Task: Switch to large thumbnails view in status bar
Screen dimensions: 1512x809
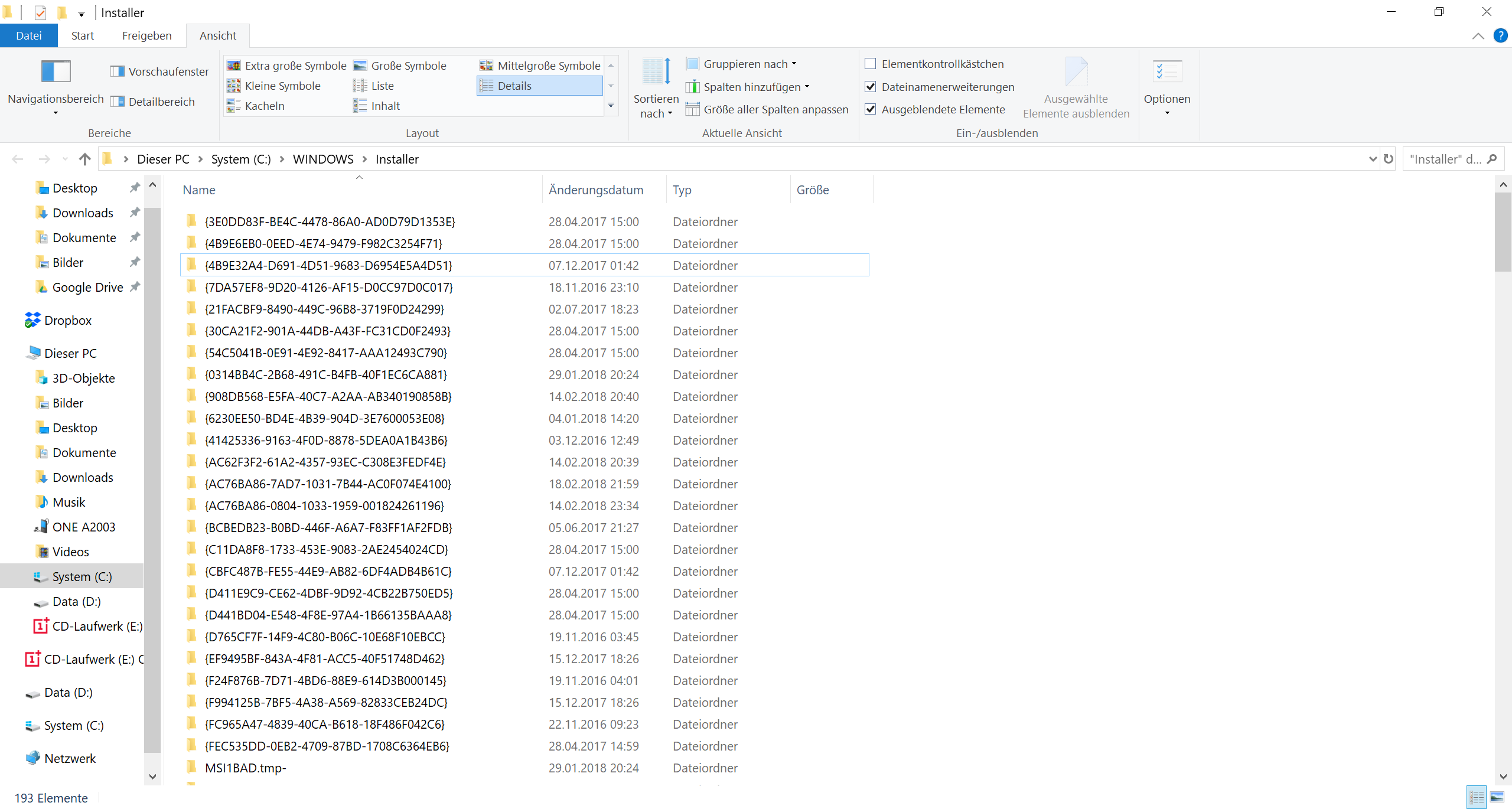Action: point(1497,797)
